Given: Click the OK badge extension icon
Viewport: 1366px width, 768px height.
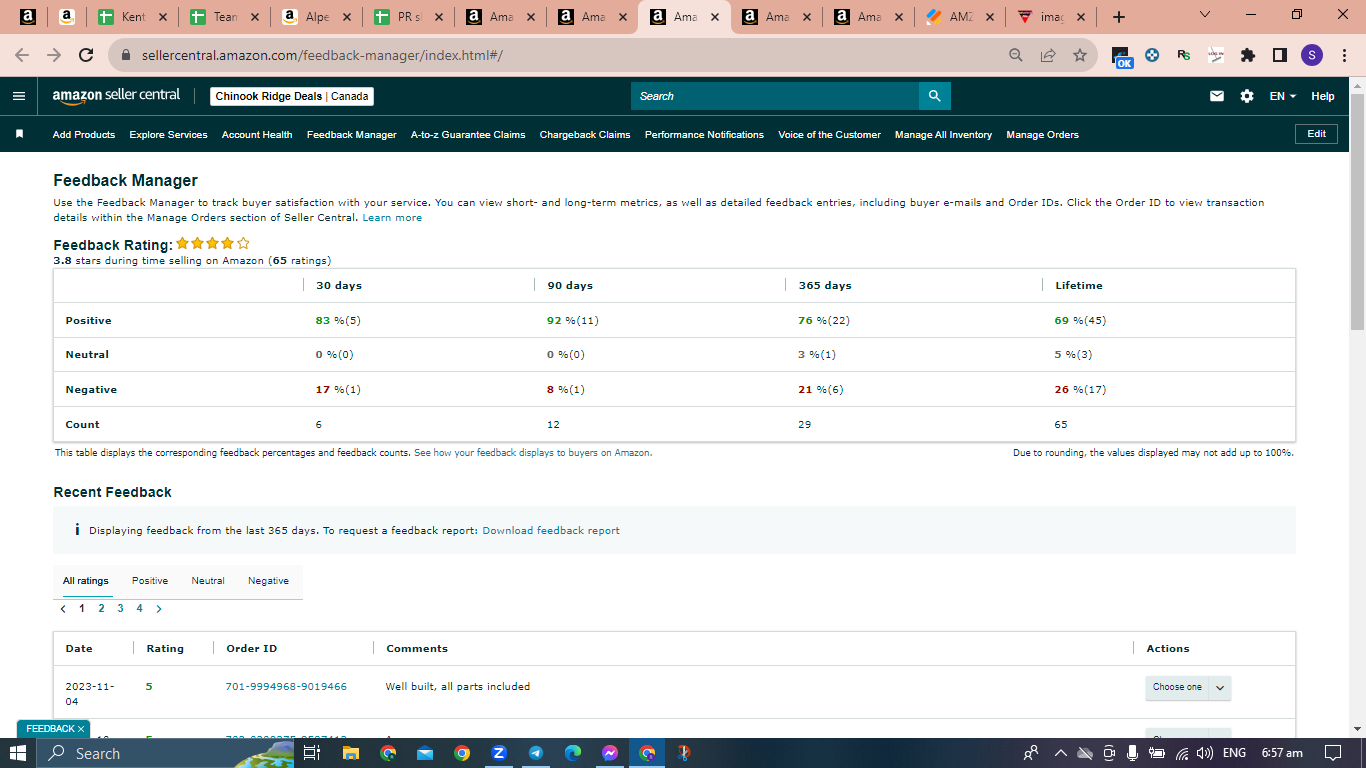Looking at the screenshot, I should (x=1122, y=56).
